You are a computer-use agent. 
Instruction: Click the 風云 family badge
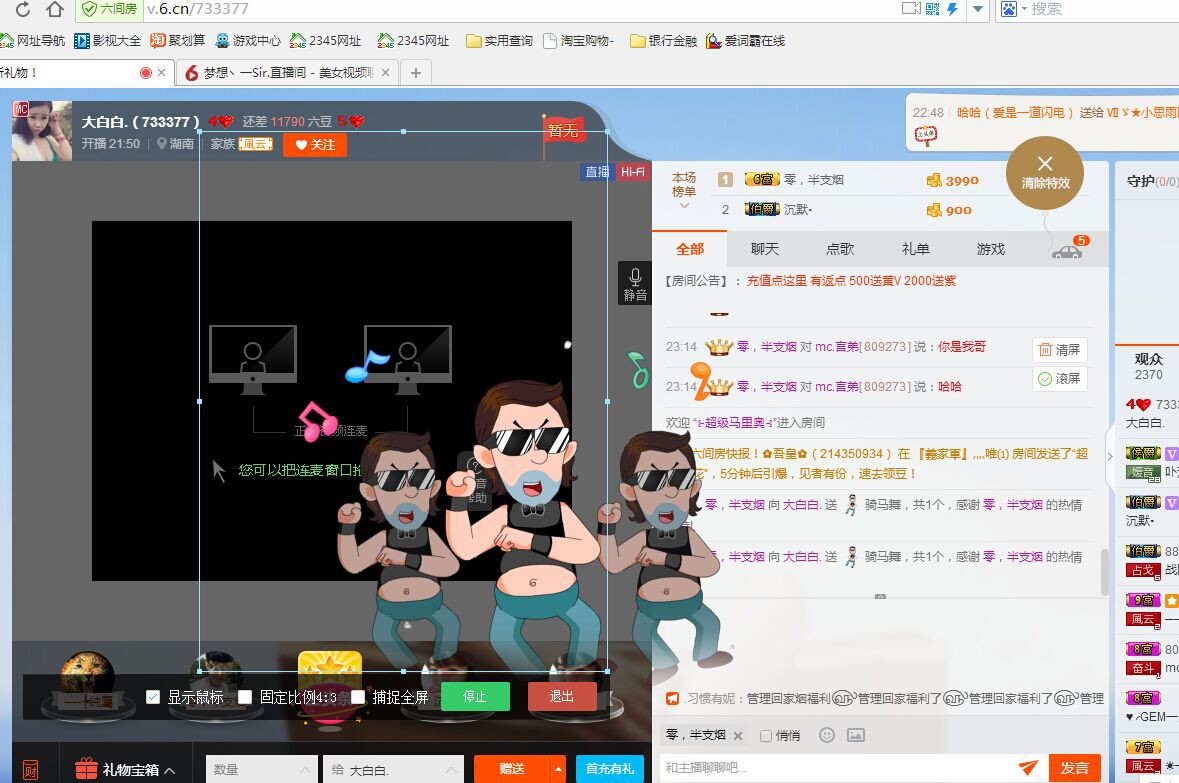point(255,144)
